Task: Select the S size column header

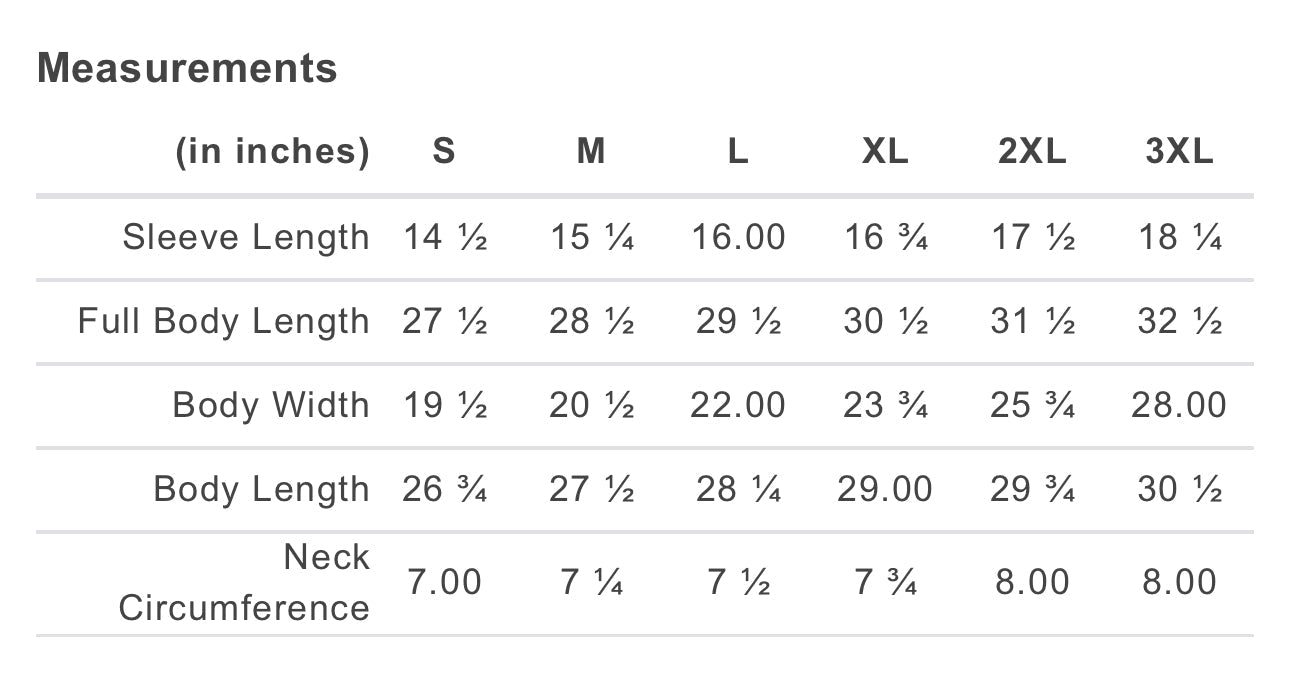Action: [444, 151]
